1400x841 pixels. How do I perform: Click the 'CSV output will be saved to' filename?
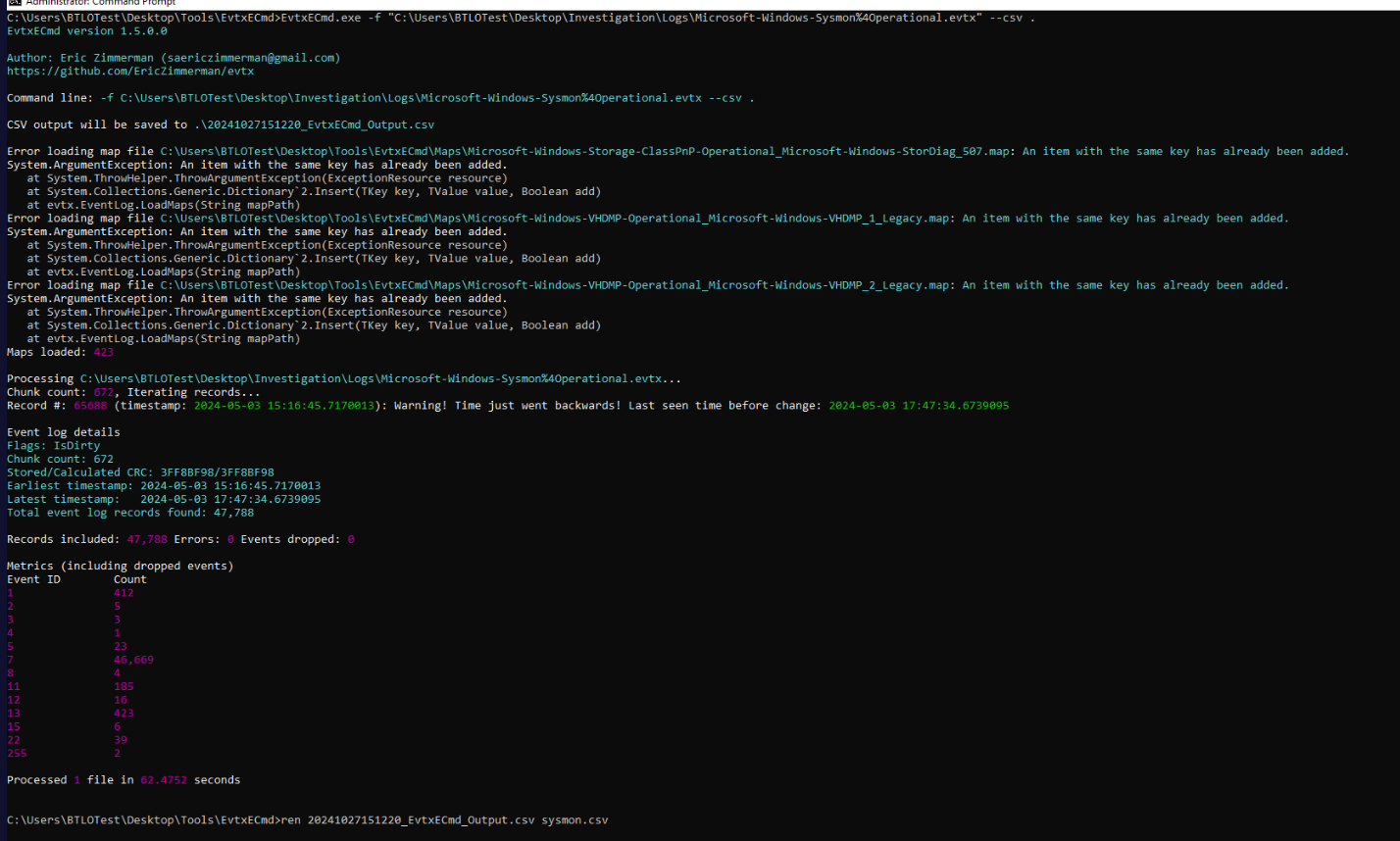314,124
